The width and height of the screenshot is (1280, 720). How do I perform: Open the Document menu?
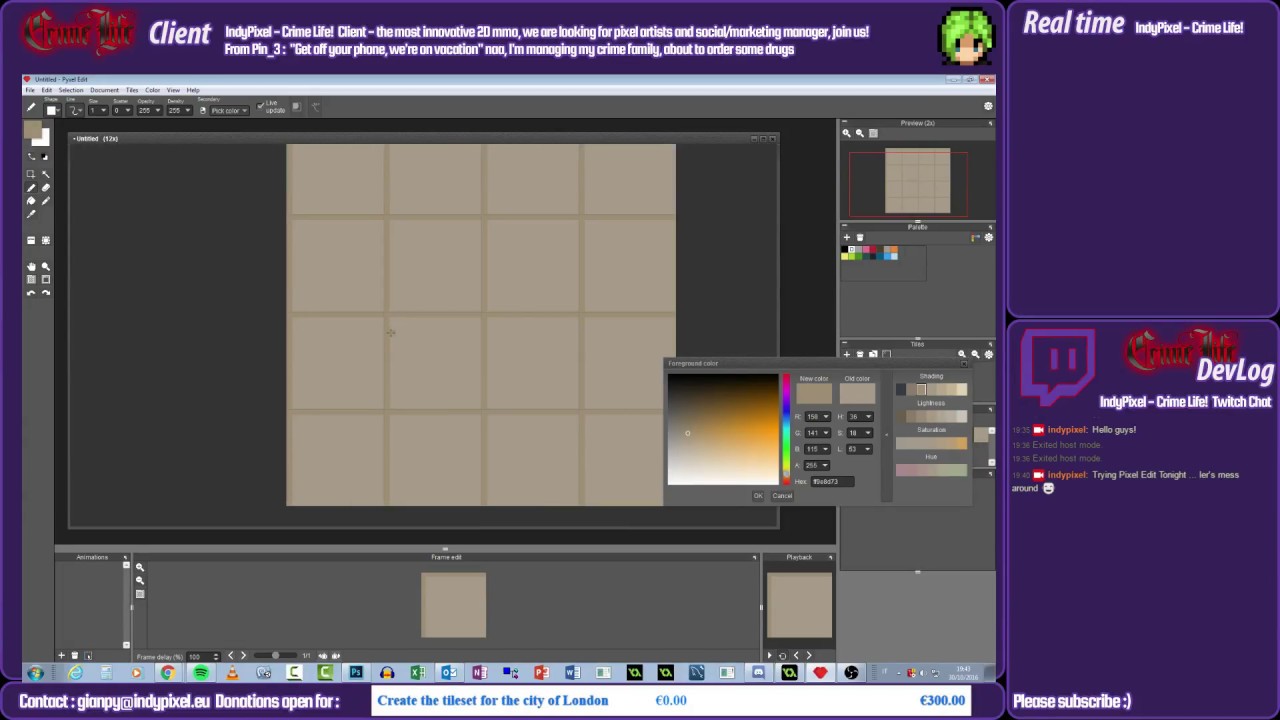pyautogui.click(x=104, y=90)
